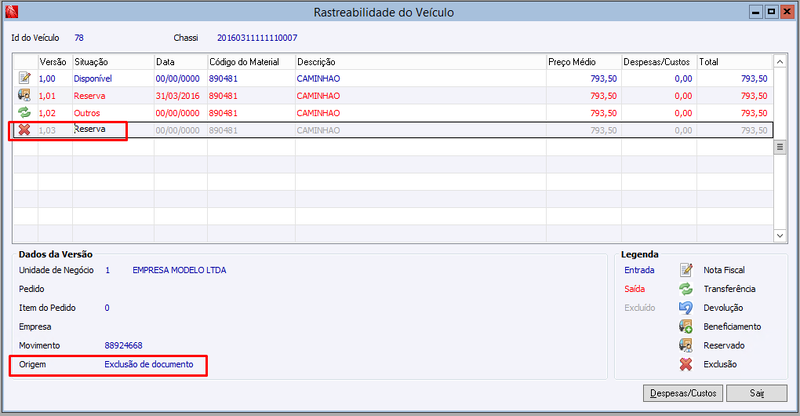Click the Transferência green arrows icon in Legenda

686,288
